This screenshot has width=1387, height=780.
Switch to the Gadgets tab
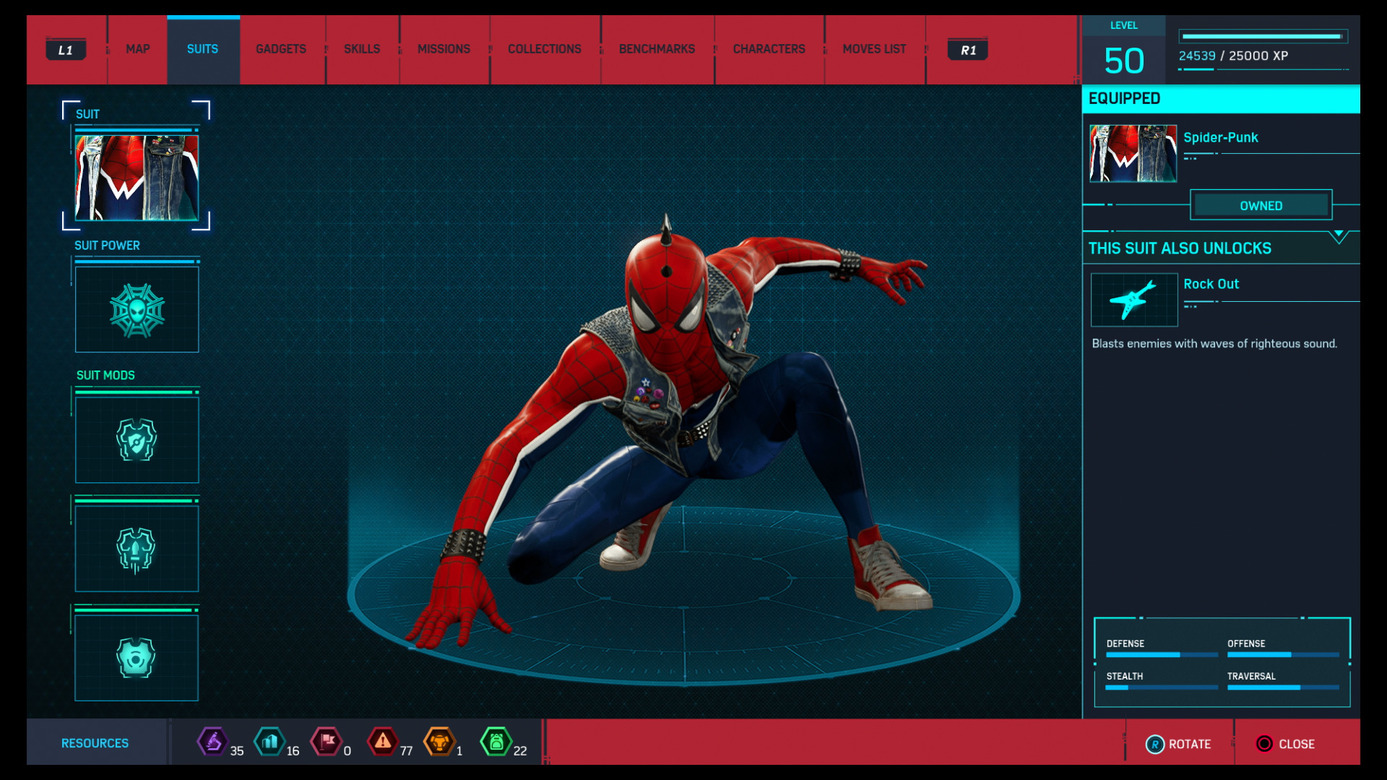[281, 49]
